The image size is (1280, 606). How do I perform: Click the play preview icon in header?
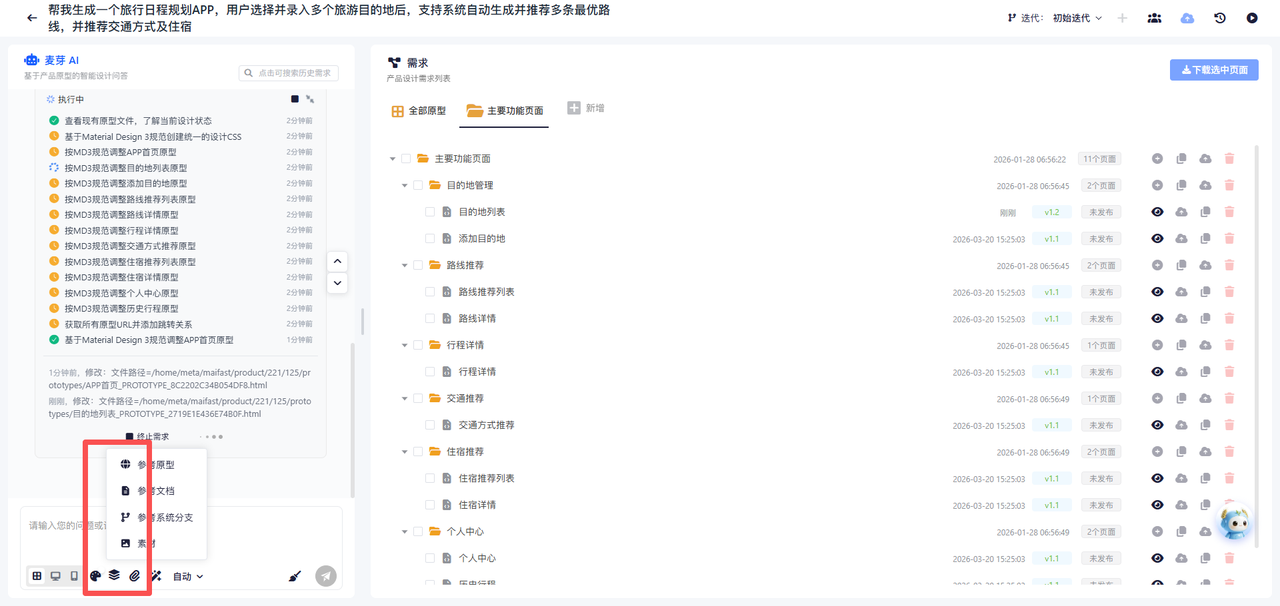tap(1252, 18)
